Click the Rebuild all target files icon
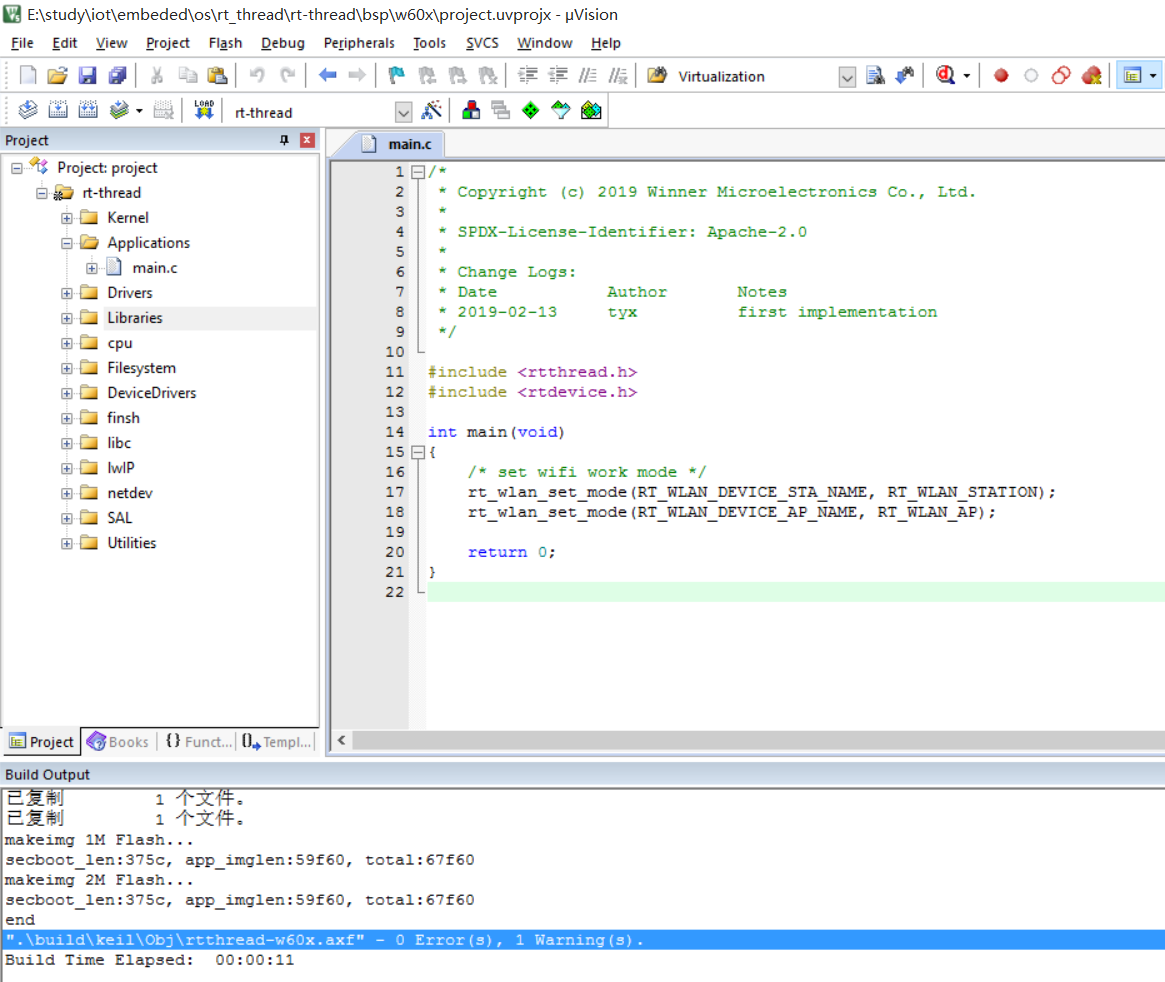Image resolution: width=1165 pixels, height=982 pixels. coord(88,111)
